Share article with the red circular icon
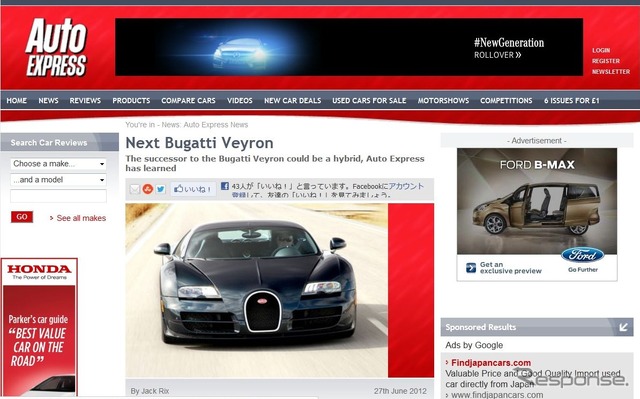The height and width of the screenshot is (399, 640). [148, 189]
